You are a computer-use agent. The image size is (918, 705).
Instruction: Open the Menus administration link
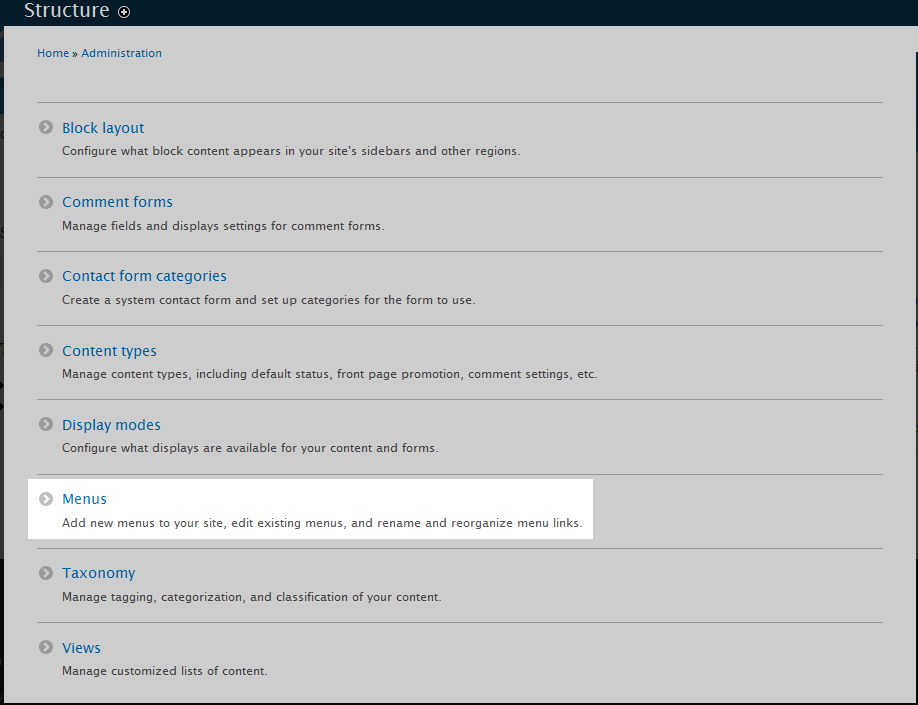click(84, 499)
